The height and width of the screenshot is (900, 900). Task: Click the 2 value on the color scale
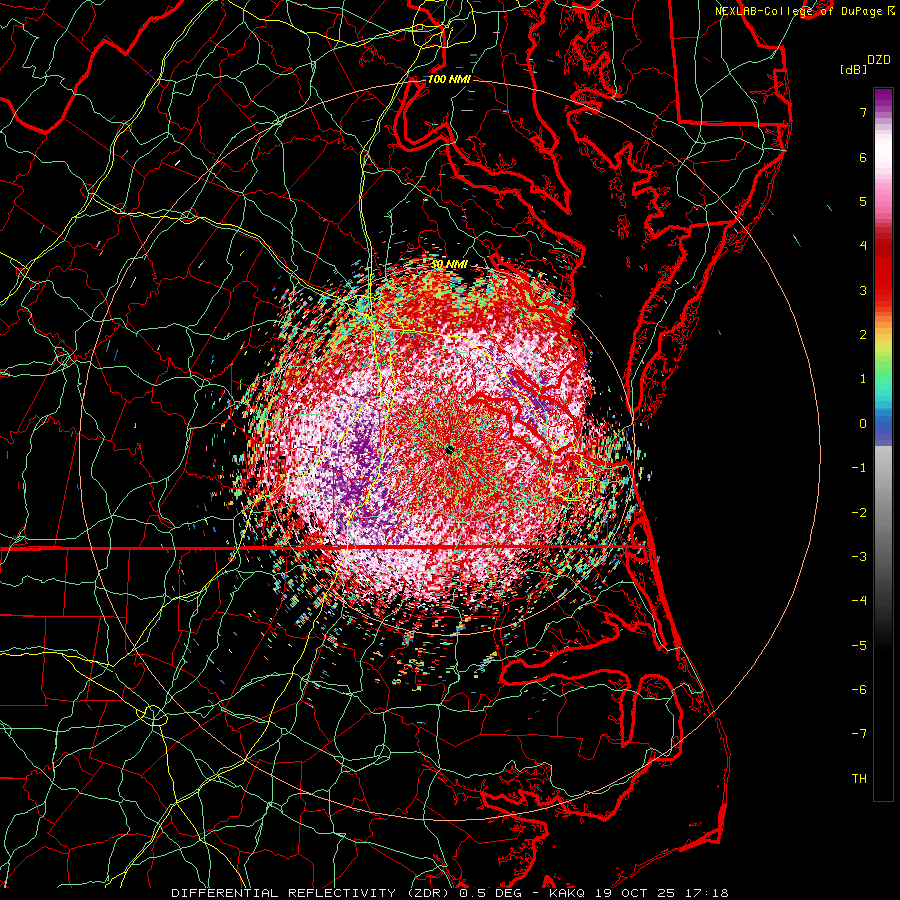click(x=863, y=335)
